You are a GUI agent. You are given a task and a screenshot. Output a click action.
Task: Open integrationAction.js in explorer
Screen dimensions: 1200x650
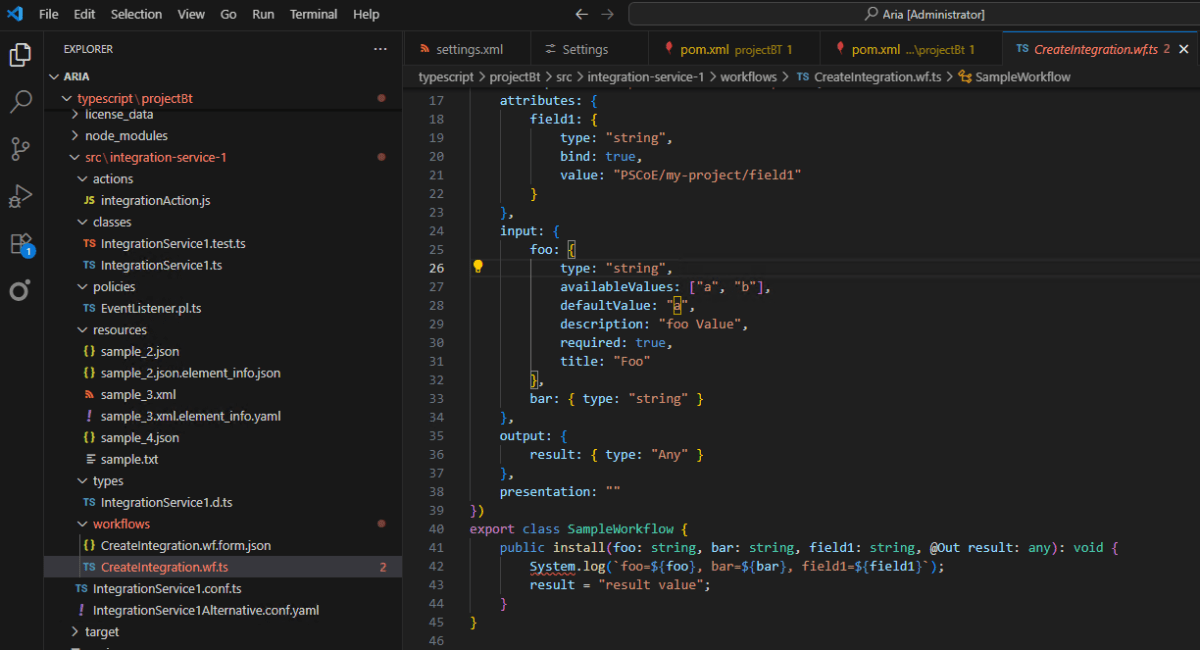[x=155, y=201]
